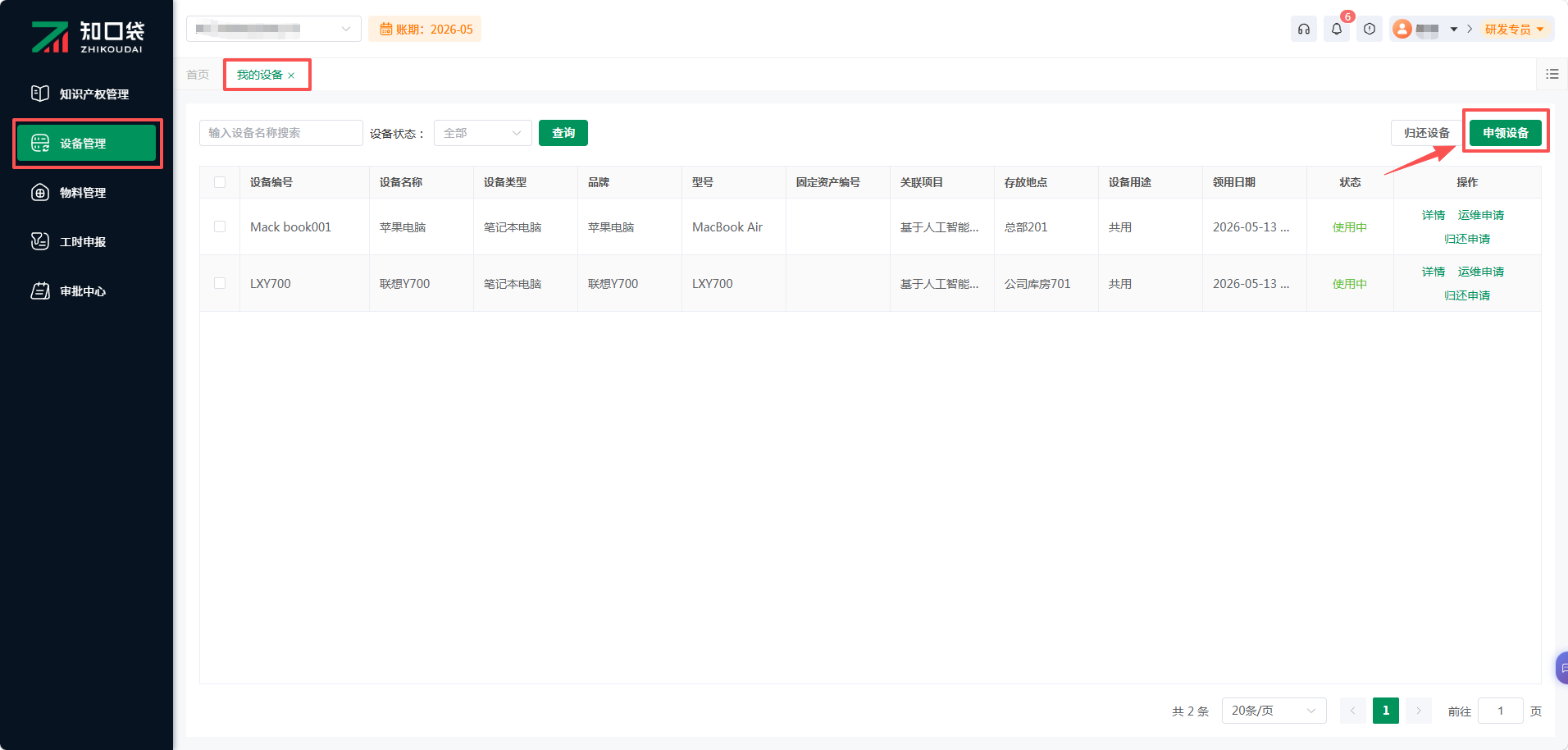Open the floating chat widget icon
Viewport: 1568px width, 750px height.
coord(1562,668)
